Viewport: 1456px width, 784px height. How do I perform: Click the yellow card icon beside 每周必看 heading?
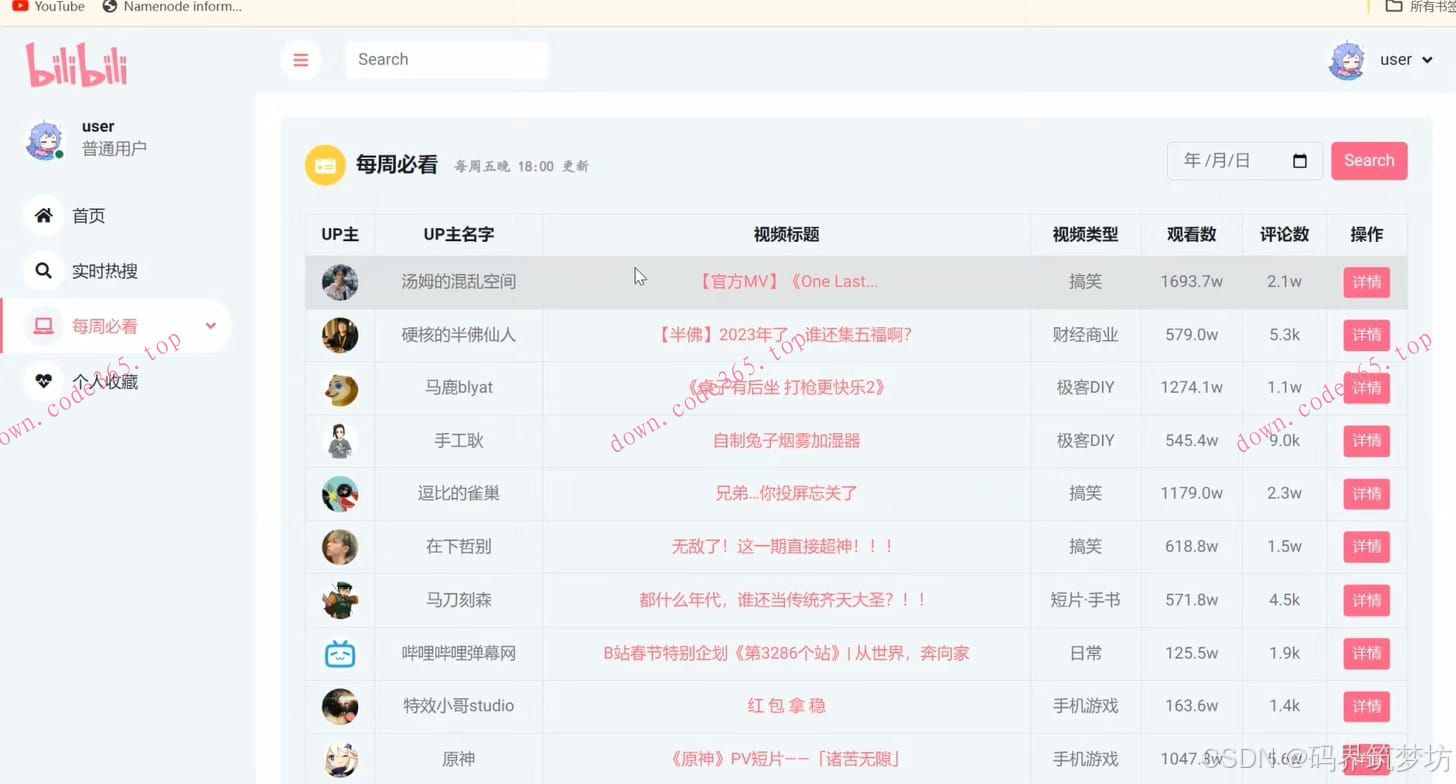[x=325, y=165]
